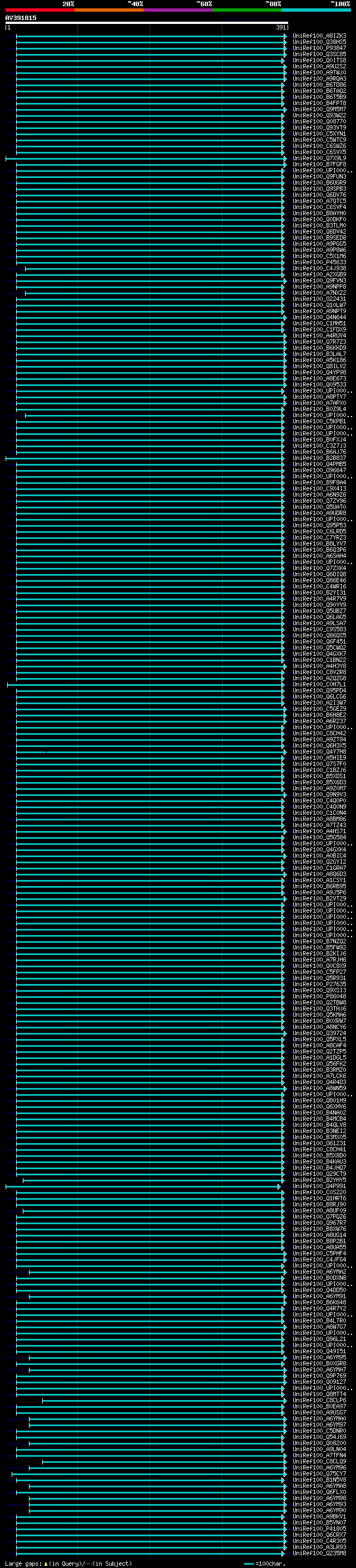Click the 'Large gaps' legend text
Image resolution: width=356 pixels, height=1568 pixels.
coord(23,1564)
